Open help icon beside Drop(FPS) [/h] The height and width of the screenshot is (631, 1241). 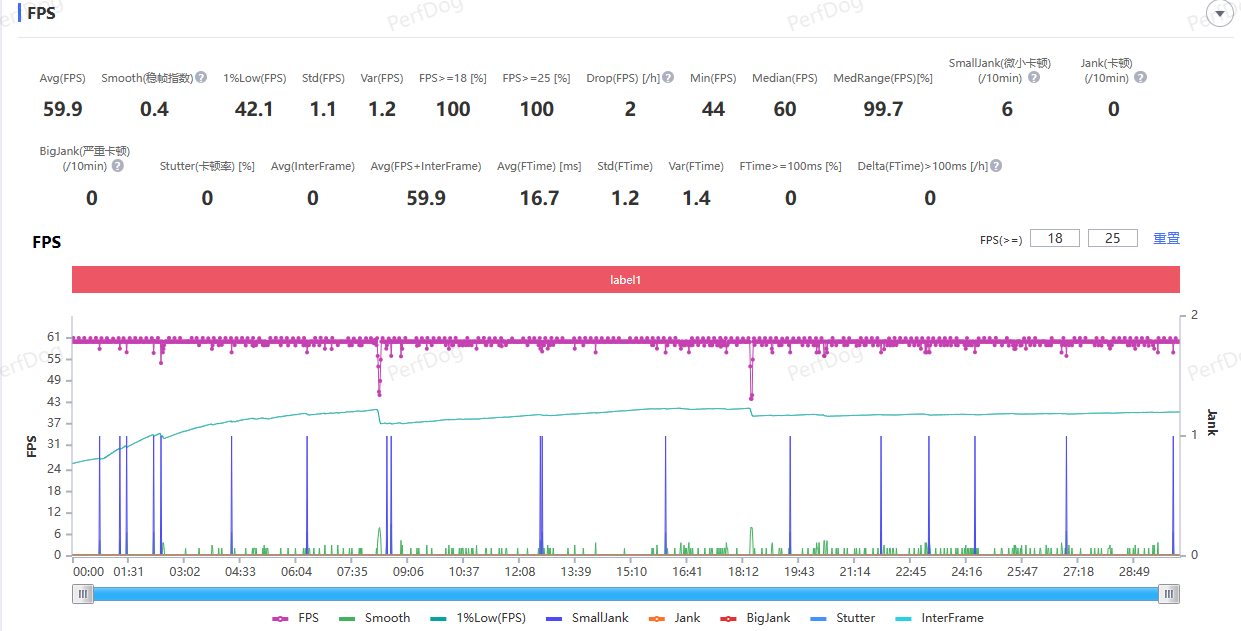coord(668,77)
